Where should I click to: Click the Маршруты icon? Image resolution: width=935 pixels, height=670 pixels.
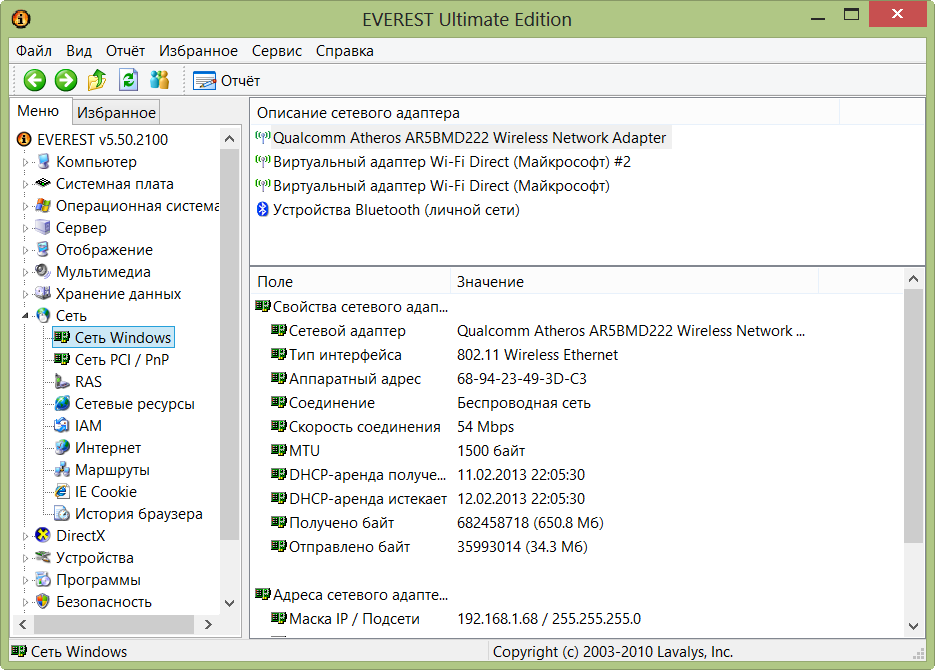tap(62, 469)
